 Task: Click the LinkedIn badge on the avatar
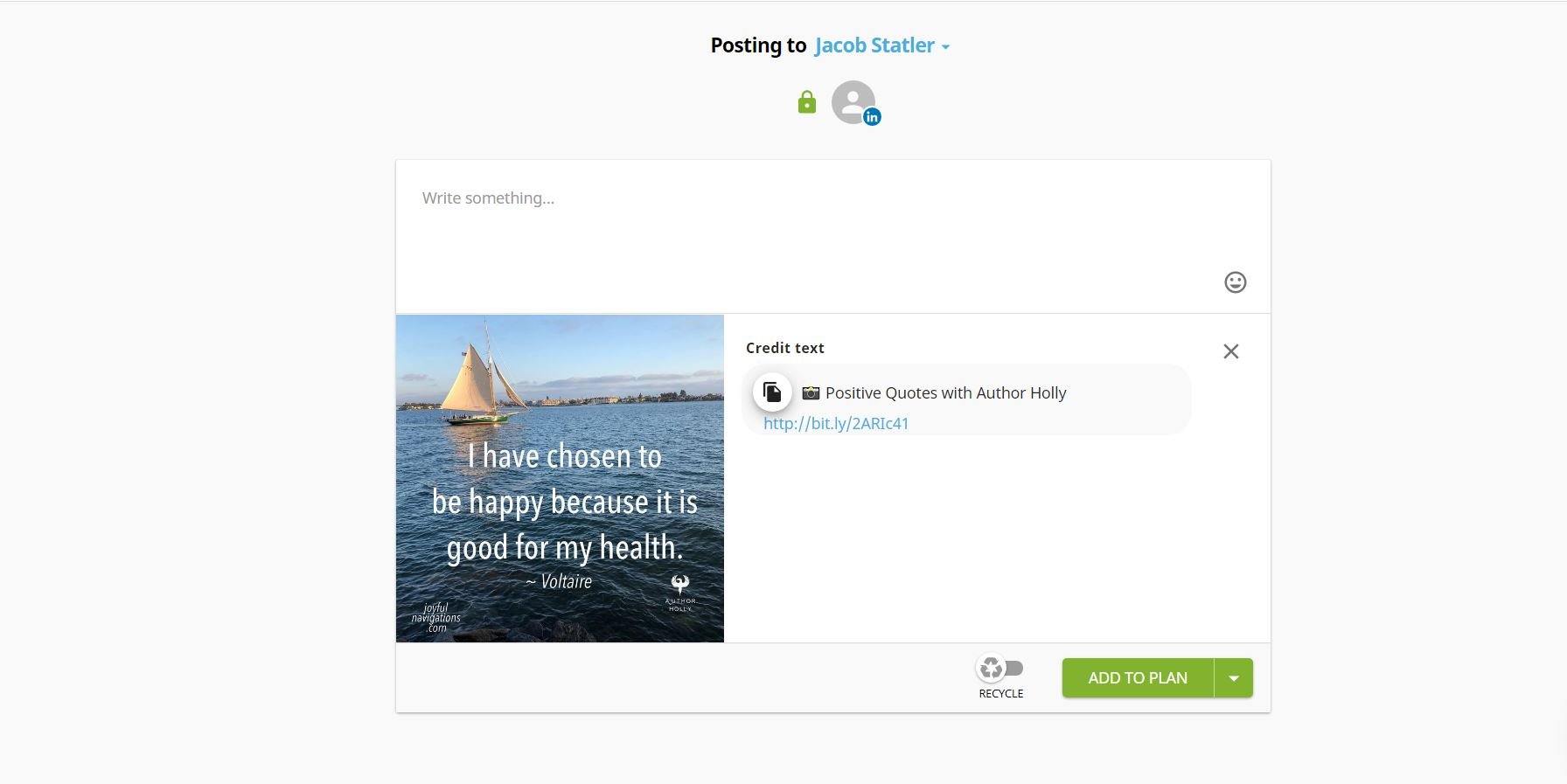[872, 117]
